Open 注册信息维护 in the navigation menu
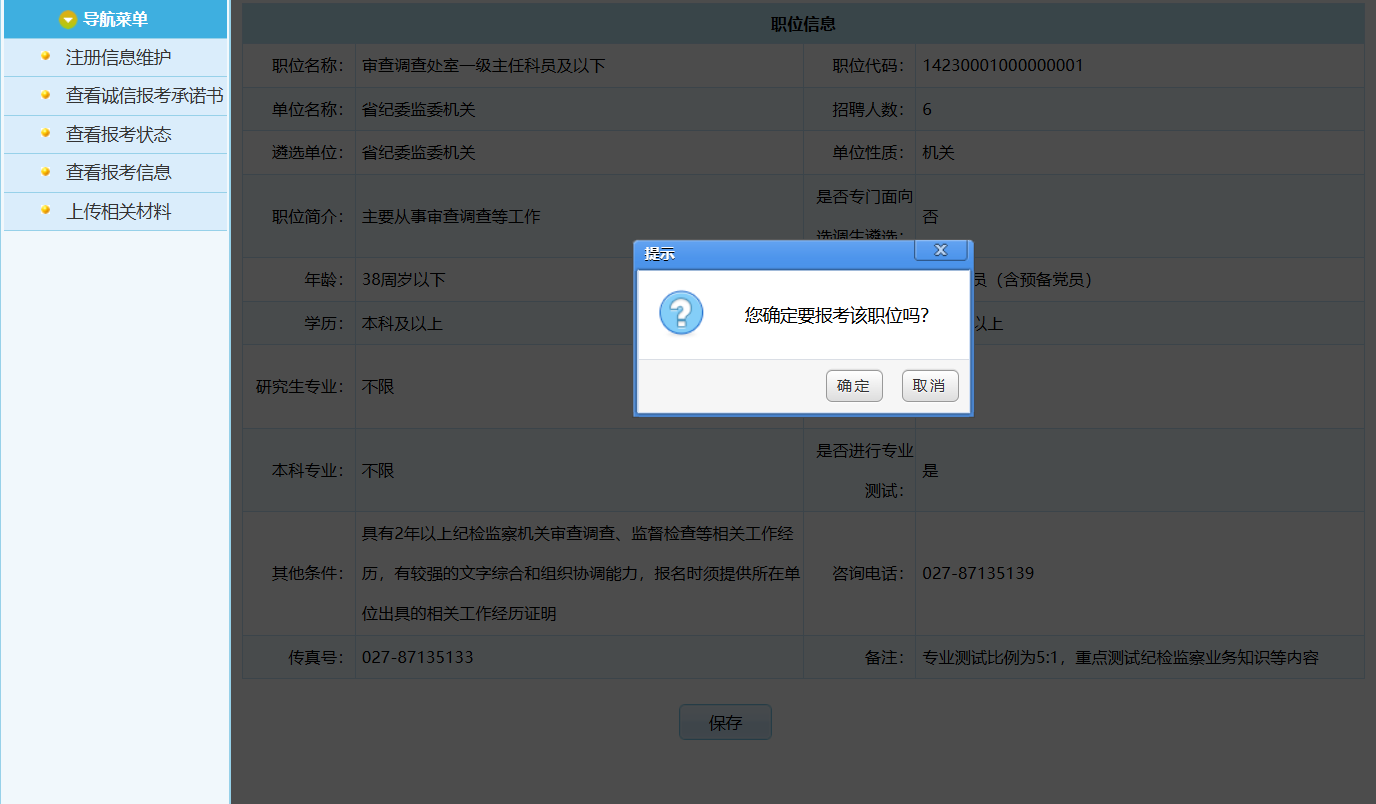Viewport: 1376px width, 804px height. [x=118, y=57]
